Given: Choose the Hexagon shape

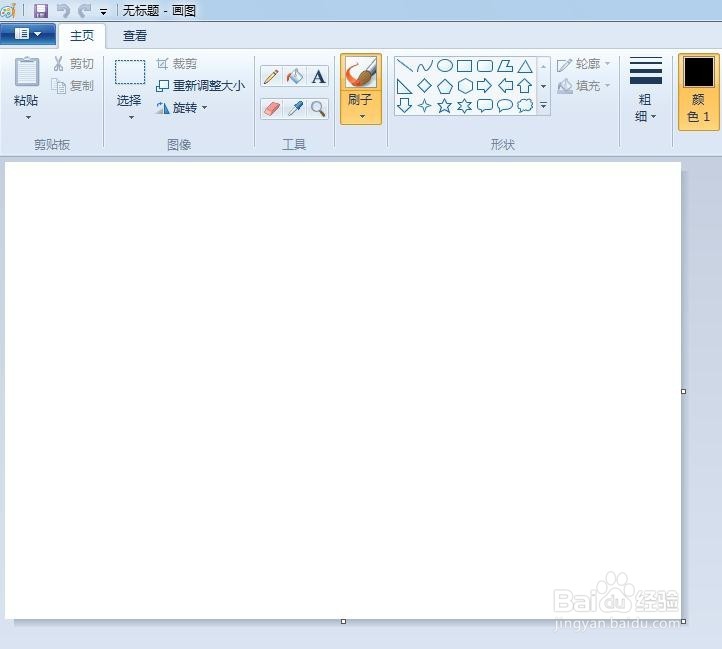Looking at the screenshot, I should [465, 86].
